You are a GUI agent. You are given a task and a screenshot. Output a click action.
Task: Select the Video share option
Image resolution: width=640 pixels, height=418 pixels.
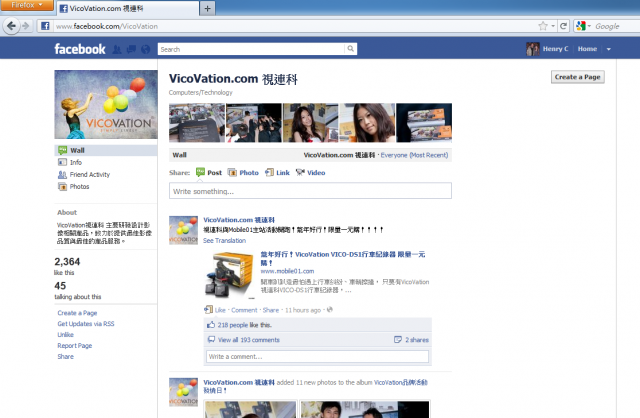pos(311,172)
